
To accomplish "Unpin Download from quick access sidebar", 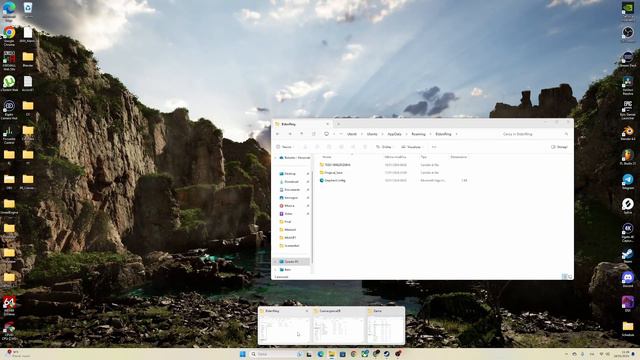I will [x=308, y=182].
